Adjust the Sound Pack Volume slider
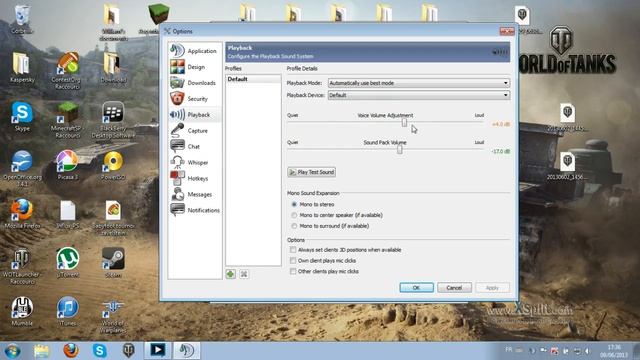 pyautogui.click(x=400, y=149)
